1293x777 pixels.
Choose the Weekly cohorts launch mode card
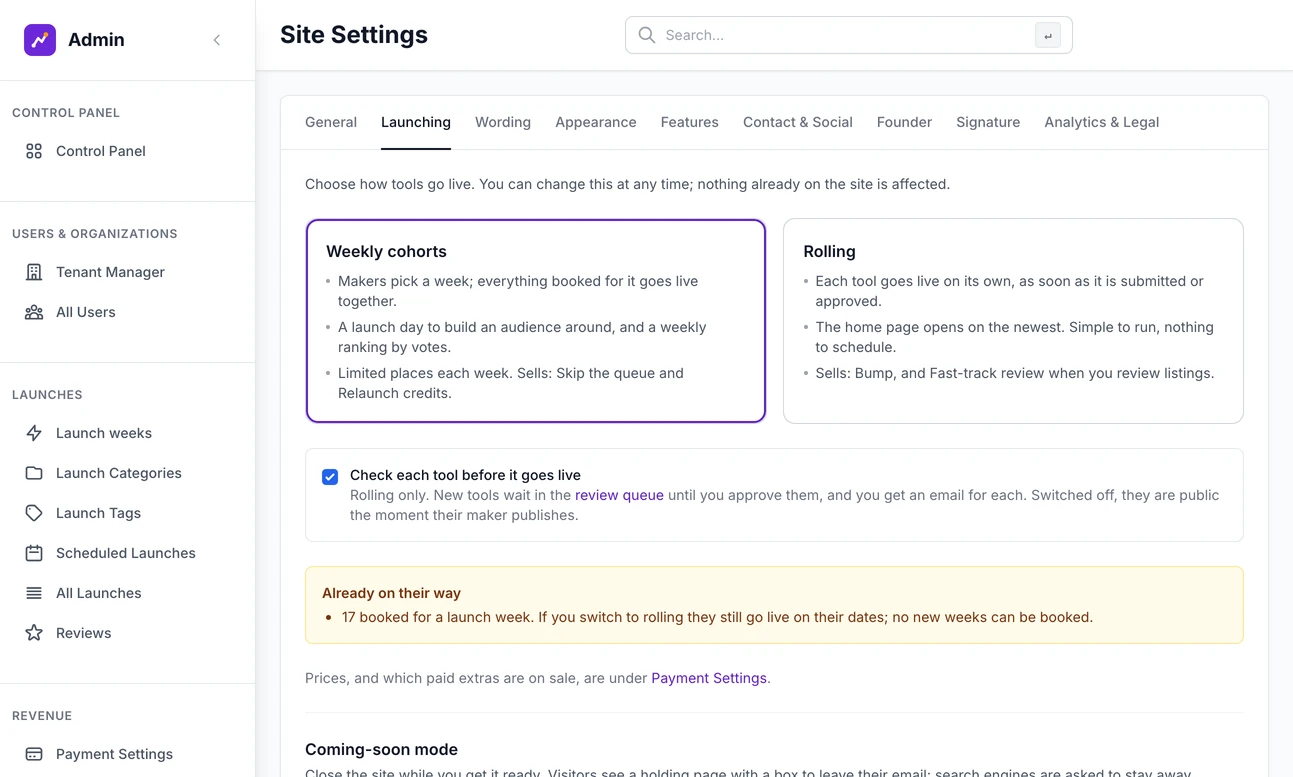tap(536, 321)
